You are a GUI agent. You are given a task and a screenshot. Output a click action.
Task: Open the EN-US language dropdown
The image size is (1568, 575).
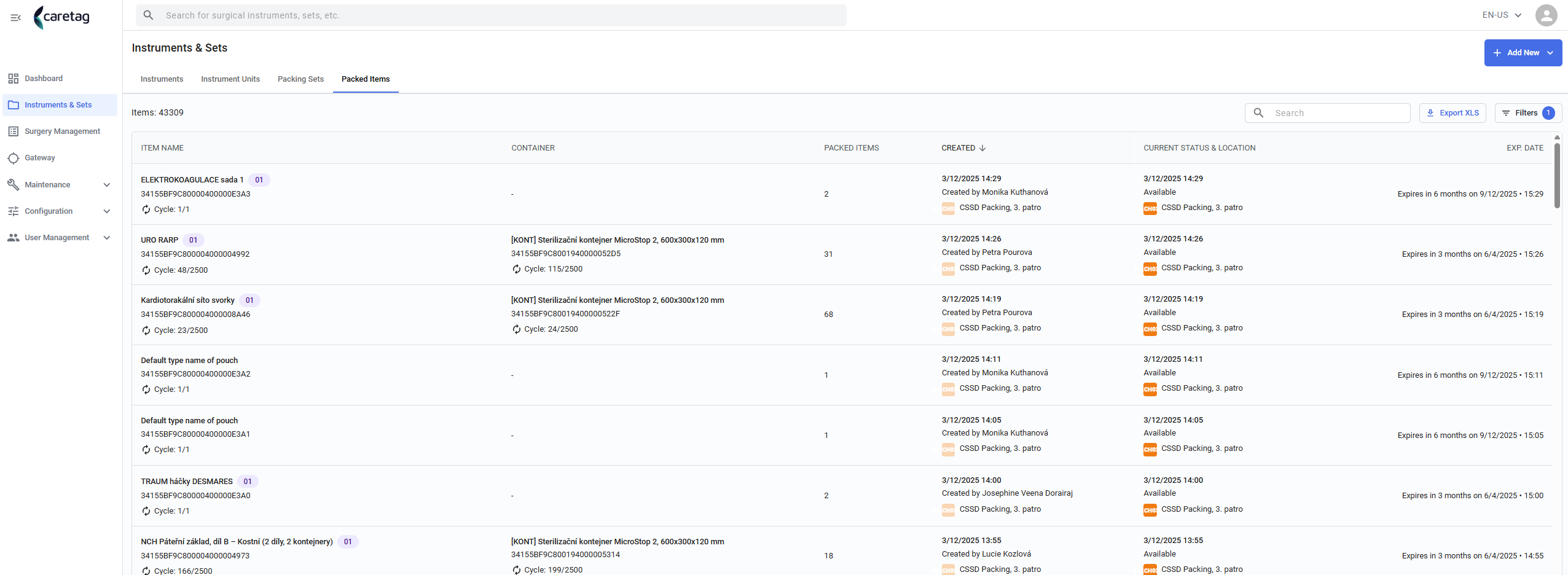coord(1502,15)
